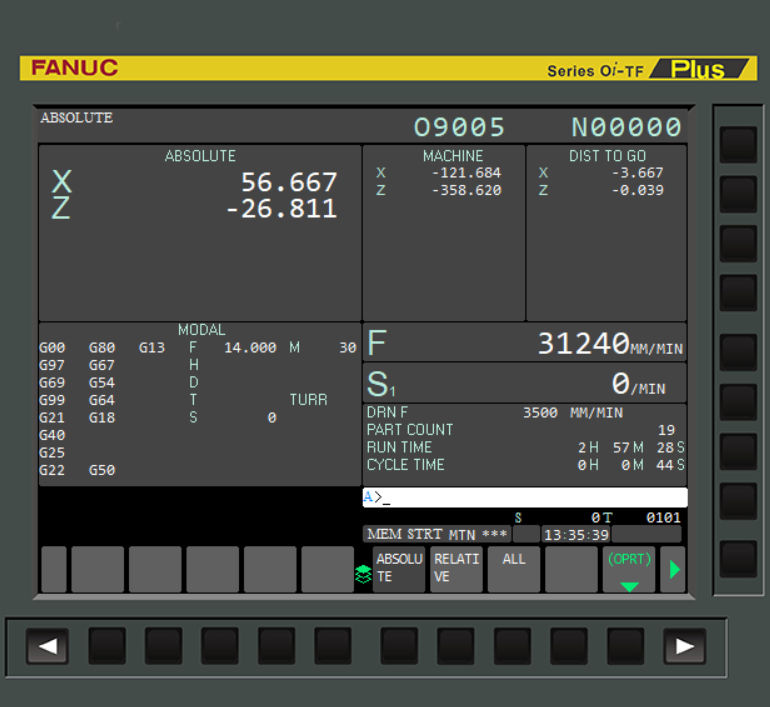Click the second vertical side key
Screen dimensions: 770x707
coord(738,194)
